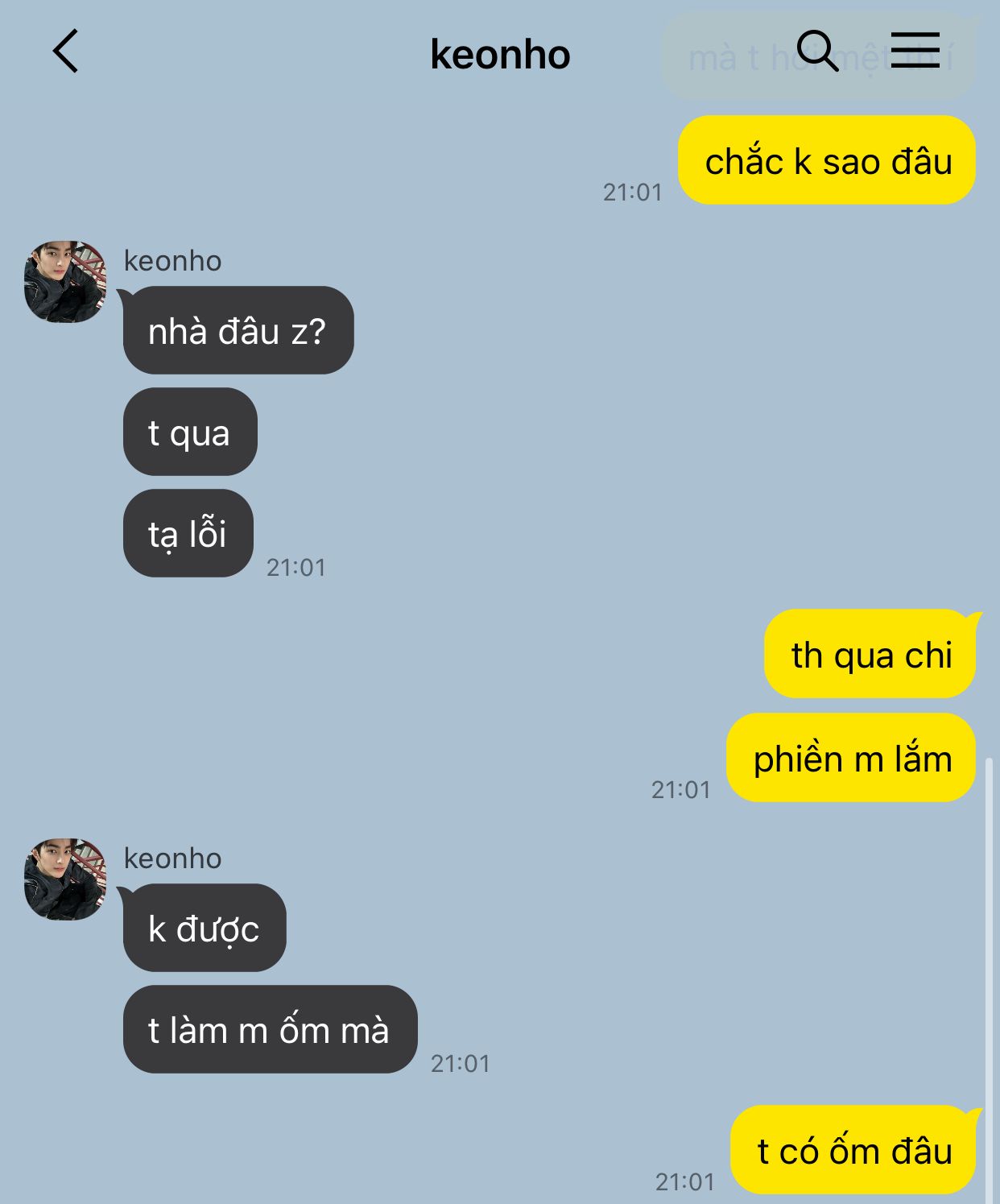Tap the 21:01 timestamp beside 'tạ lỗi'
The image size is (1000, 1204).
(296, 568)
